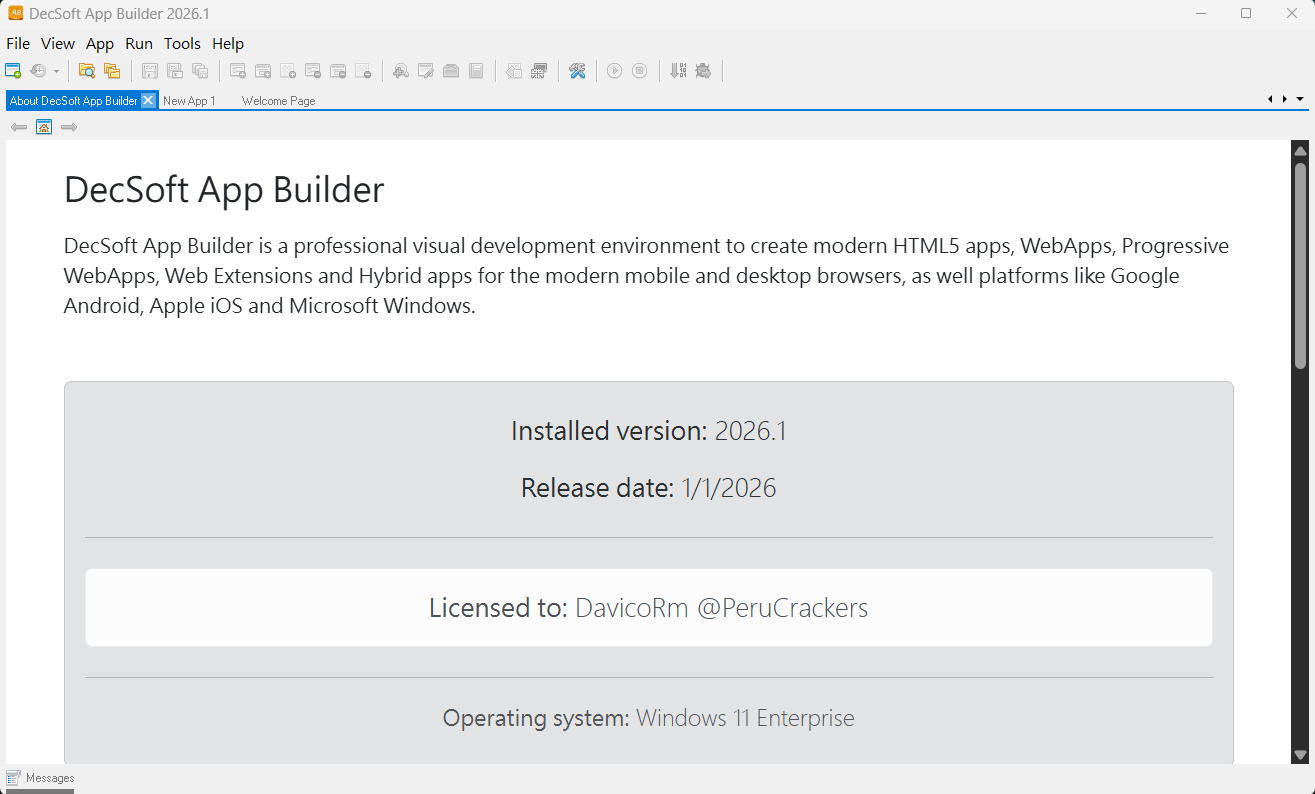This screenshot has width=1315, height=794.
Task: Click the forward arrow navigation icon
Action: [69, 127]
